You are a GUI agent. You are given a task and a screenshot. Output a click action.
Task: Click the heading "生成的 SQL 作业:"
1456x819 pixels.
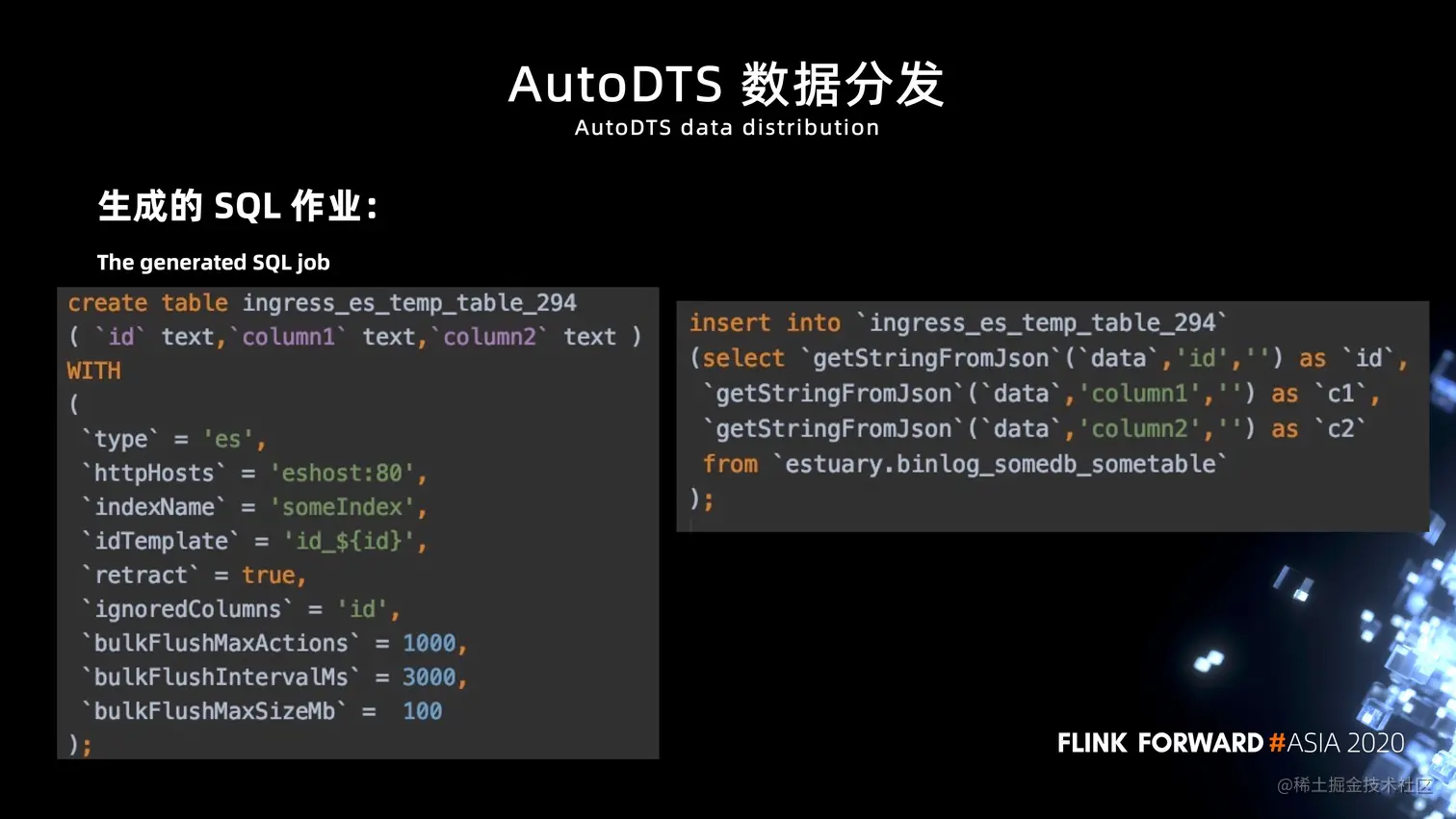pyautogui.click(x=238, y=206)
